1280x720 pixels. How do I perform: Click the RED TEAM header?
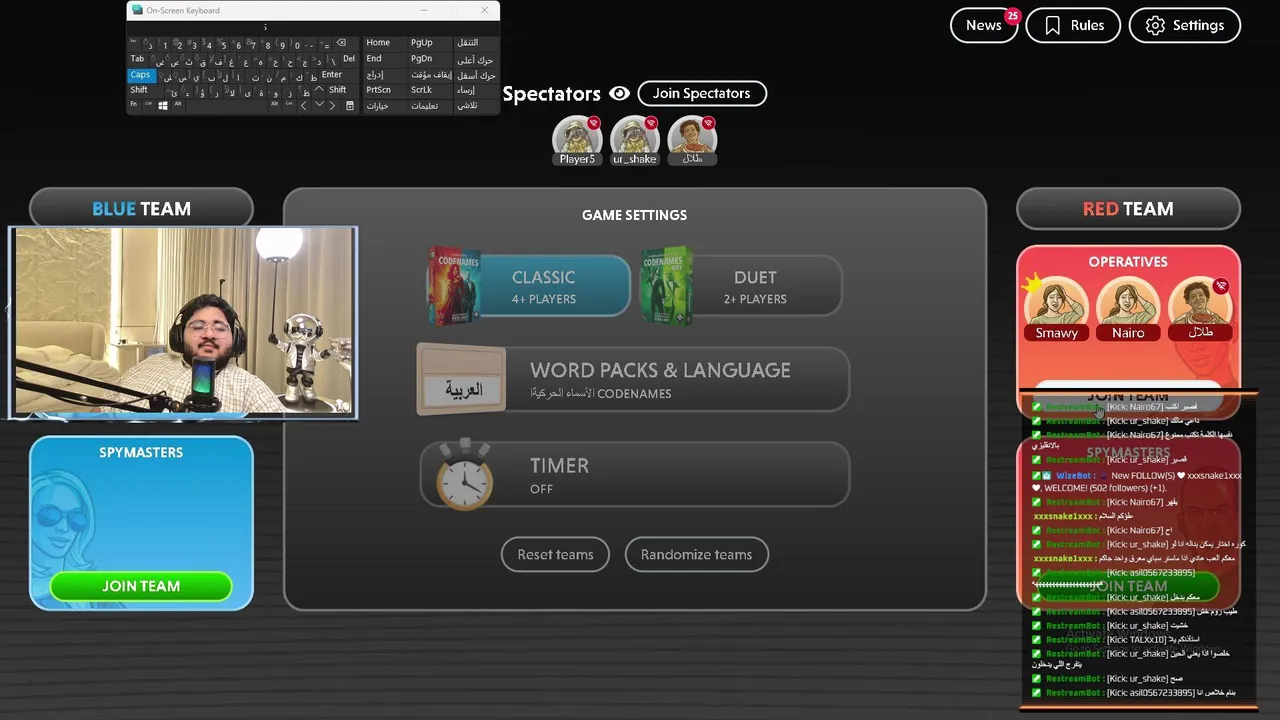[1128, 209]
